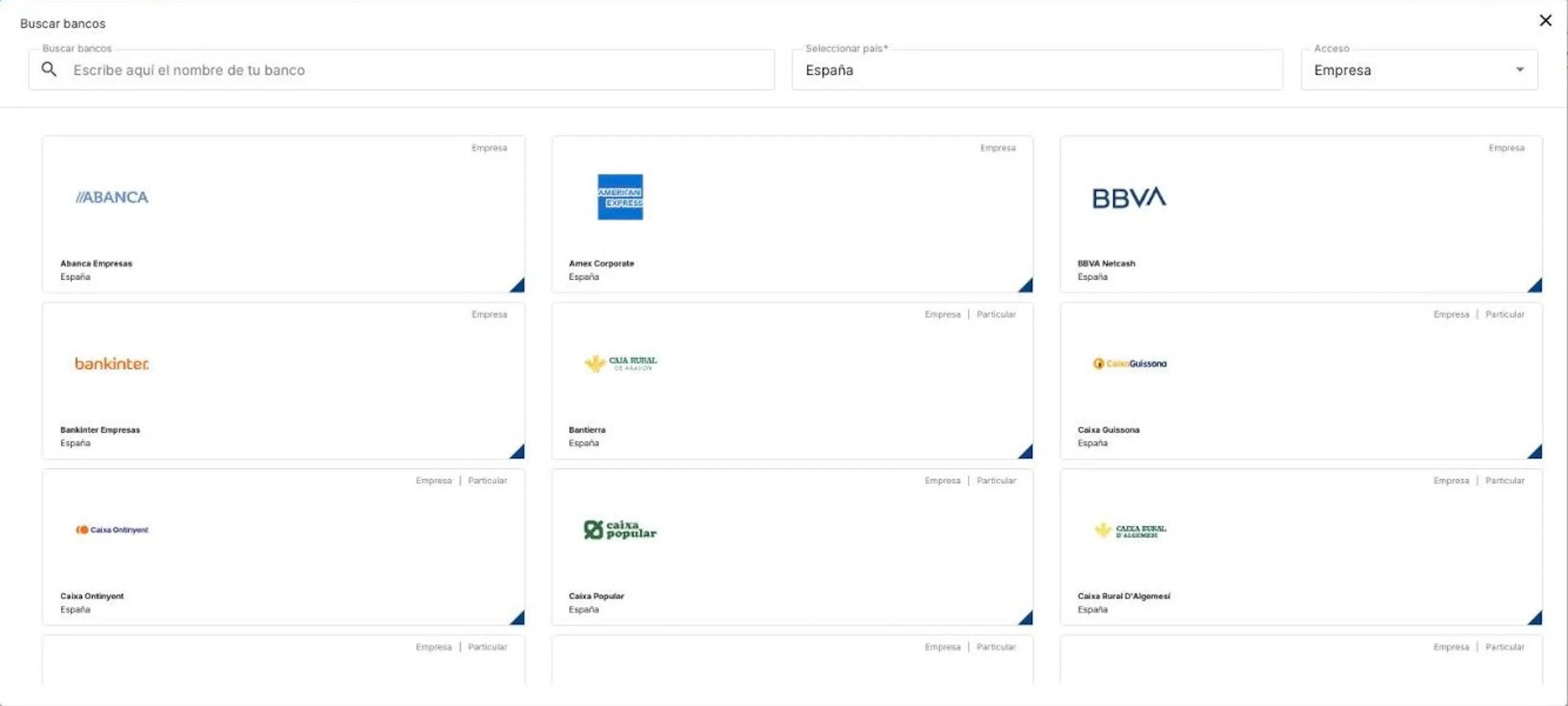Click the Caixa Popular name text
Viewport: 1568px width, 706px height.
pyautogui.click(x=596, y=596)
